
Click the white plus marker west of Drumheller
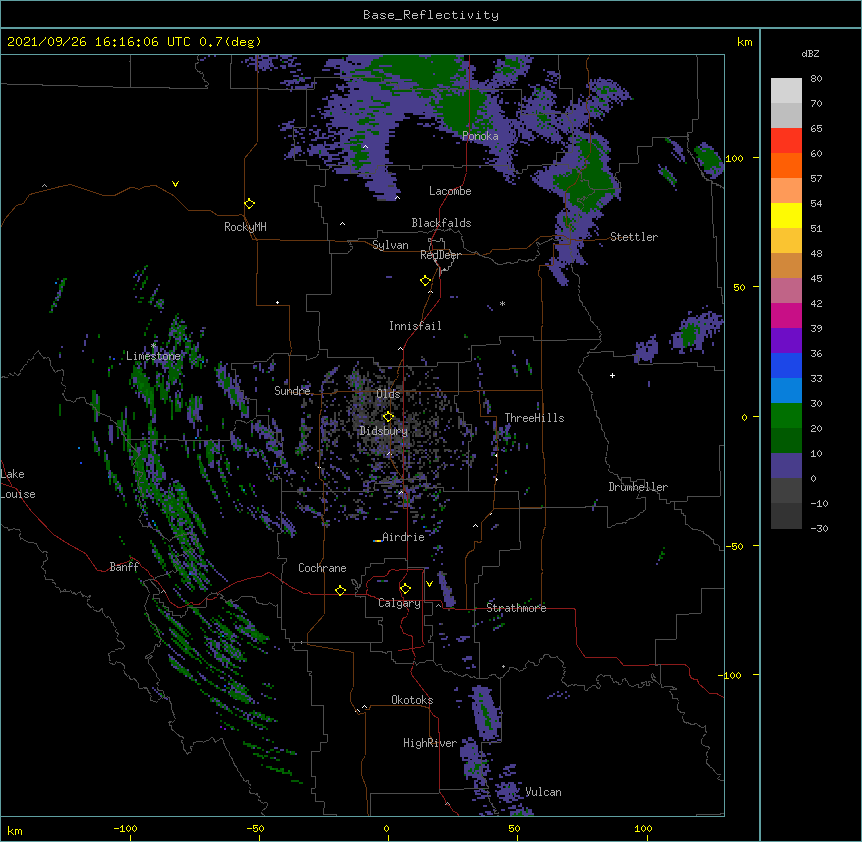click(x=612, y=375)
